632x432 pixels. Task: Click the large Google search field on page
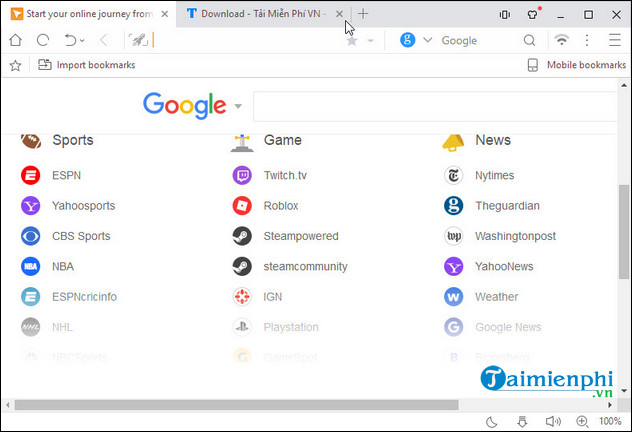(434, 106)
